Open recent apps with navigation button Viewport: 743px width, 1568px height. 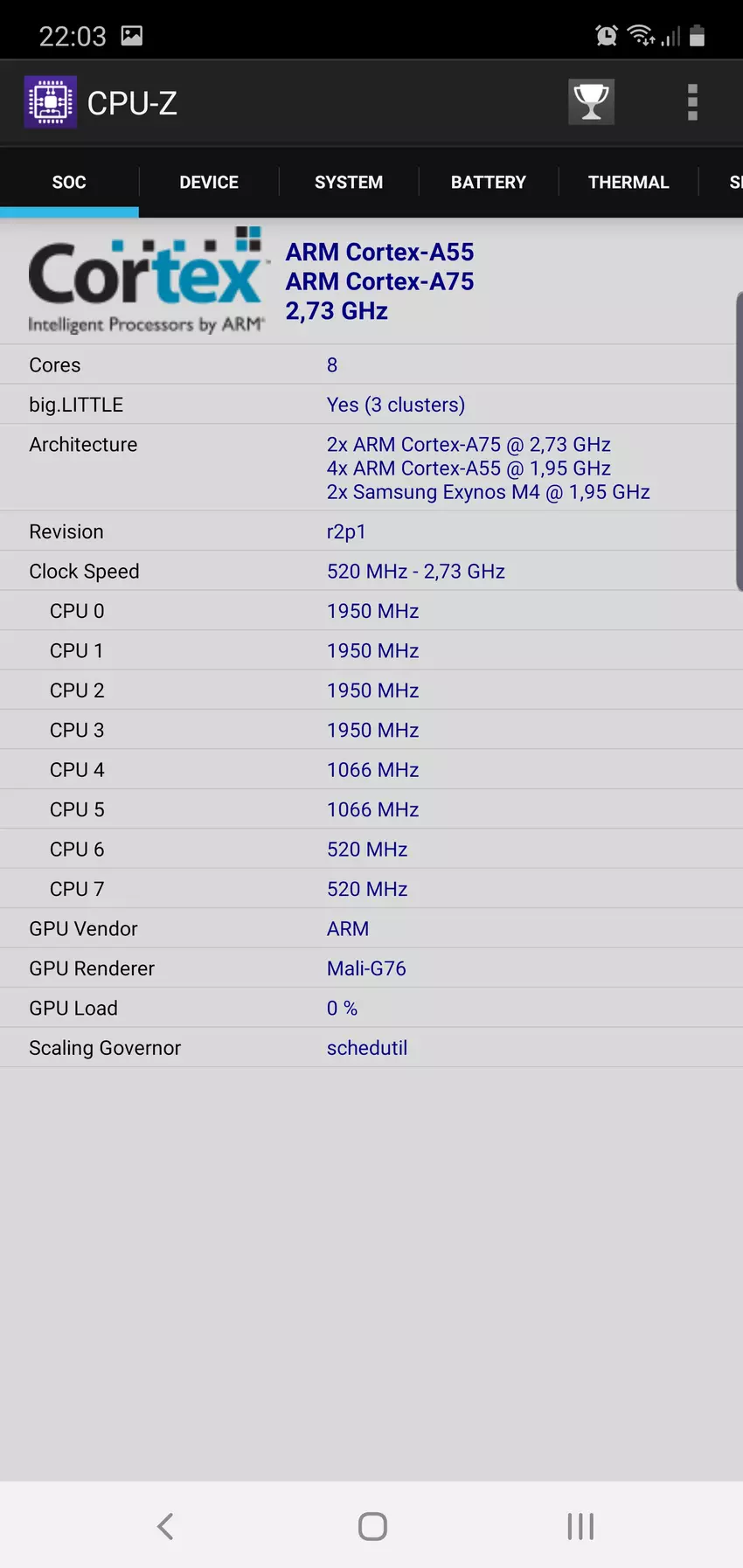coord(580,1526)
